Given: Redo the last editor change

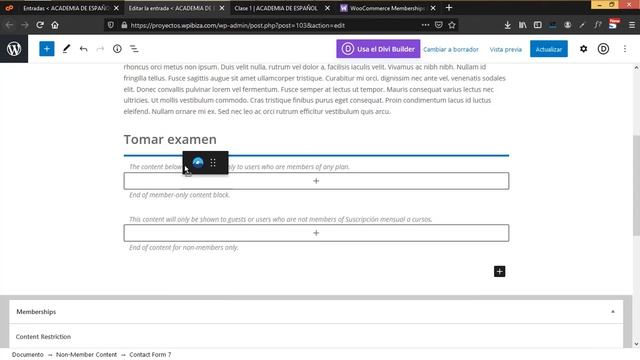Looking at the screenshot, I should [x=100, y=49].
